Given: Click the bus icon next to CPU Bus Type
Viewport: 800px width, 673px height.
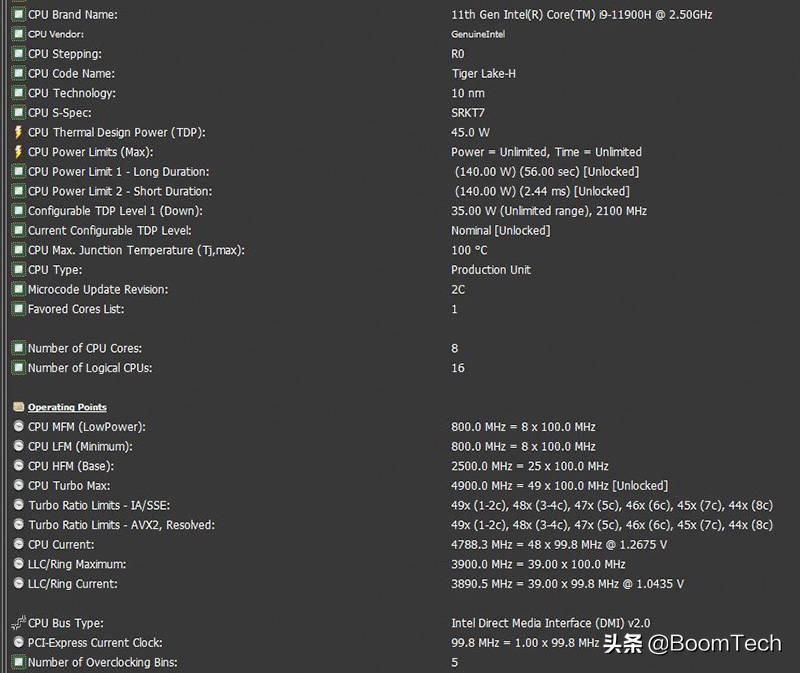Looking at the screenshot, I should pos(18,623).
